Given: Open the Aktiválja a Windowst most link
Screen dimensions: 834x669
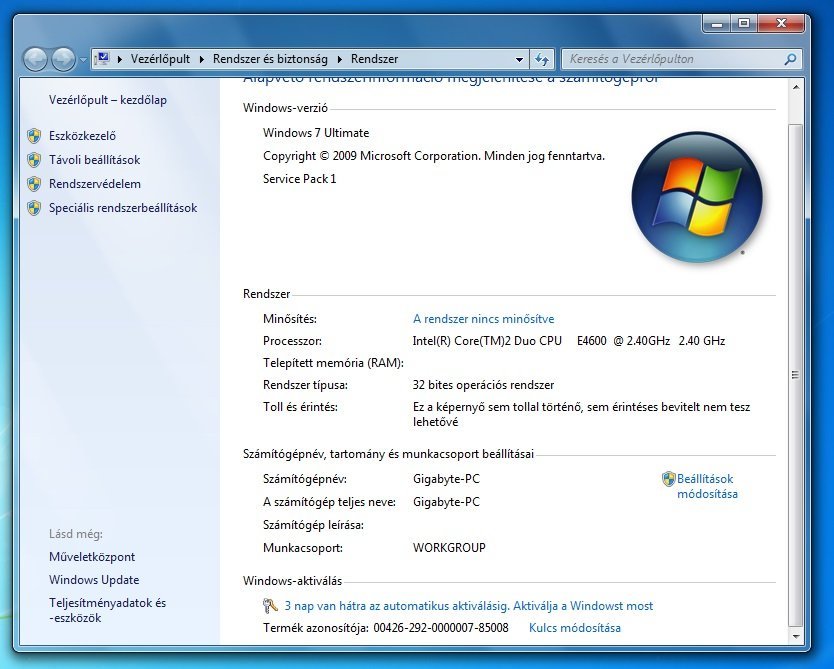Looking at the screenshot, I should point(469,606).
